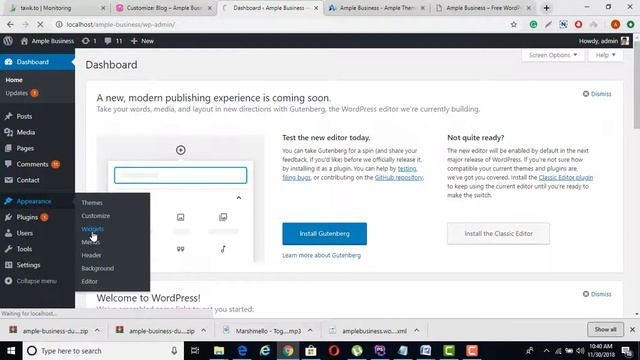Choose Themes from Appearance submenu
The width and height of the screenshot is (640, 360).
click(92, 202)
